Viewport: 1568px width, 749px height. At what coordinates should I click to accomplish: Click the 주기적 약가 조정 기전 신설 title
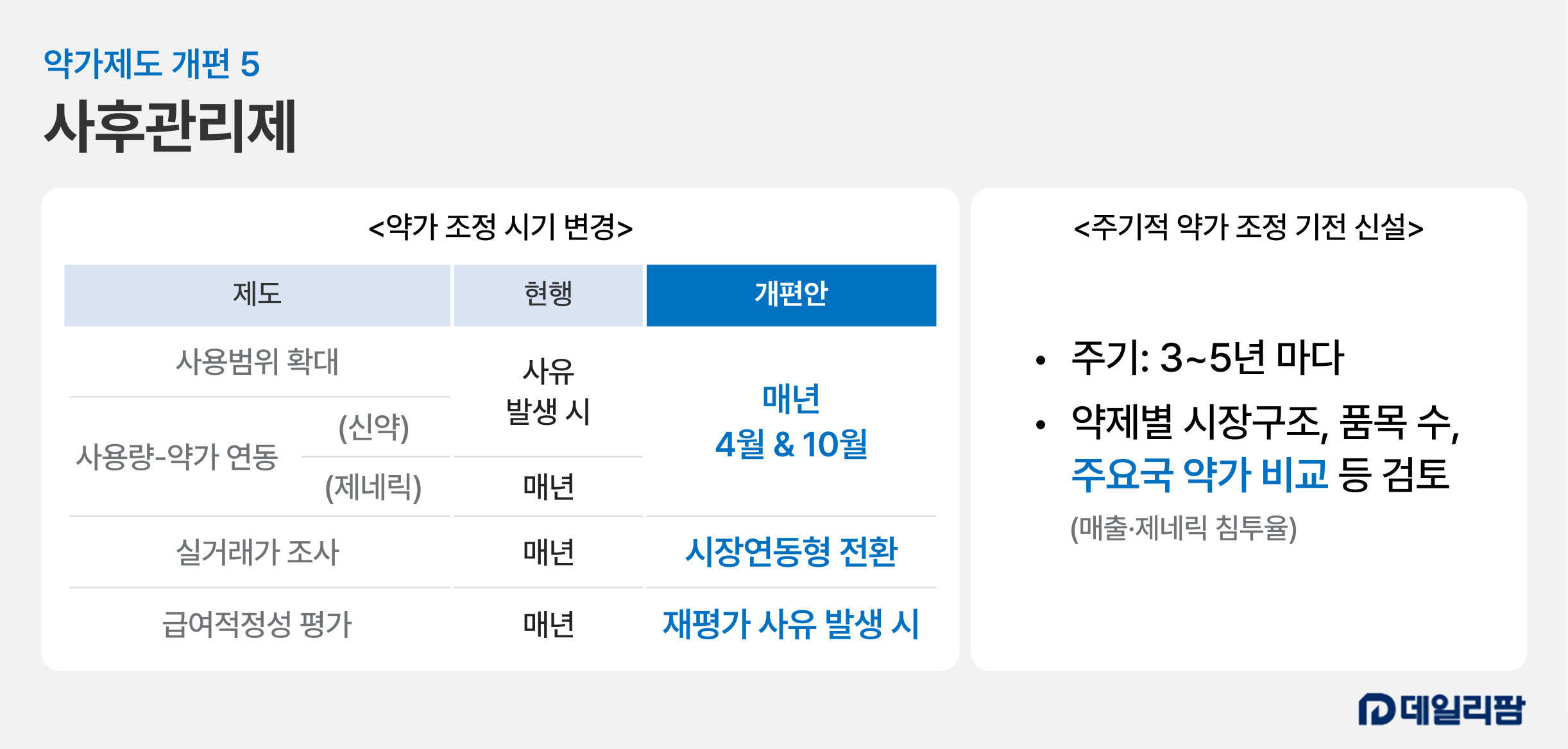pos(1248,227)
